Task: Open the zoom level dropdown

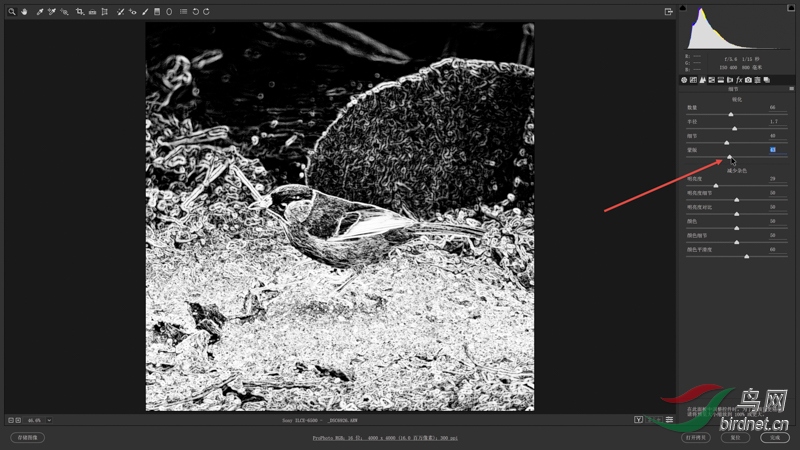Action: coord(49,420)
